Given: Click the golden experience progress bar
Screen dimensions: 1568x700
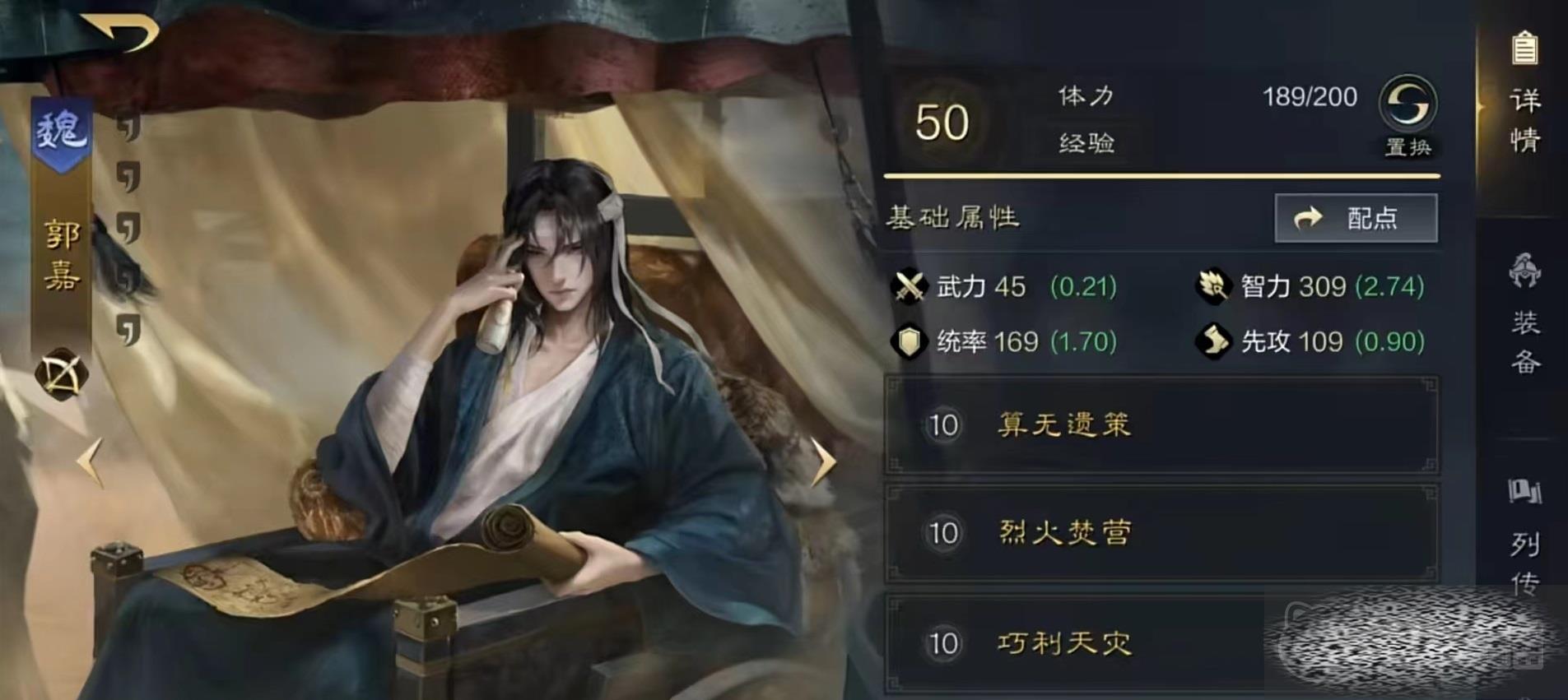Looking at the screenshot, I should click(1161, 175).
